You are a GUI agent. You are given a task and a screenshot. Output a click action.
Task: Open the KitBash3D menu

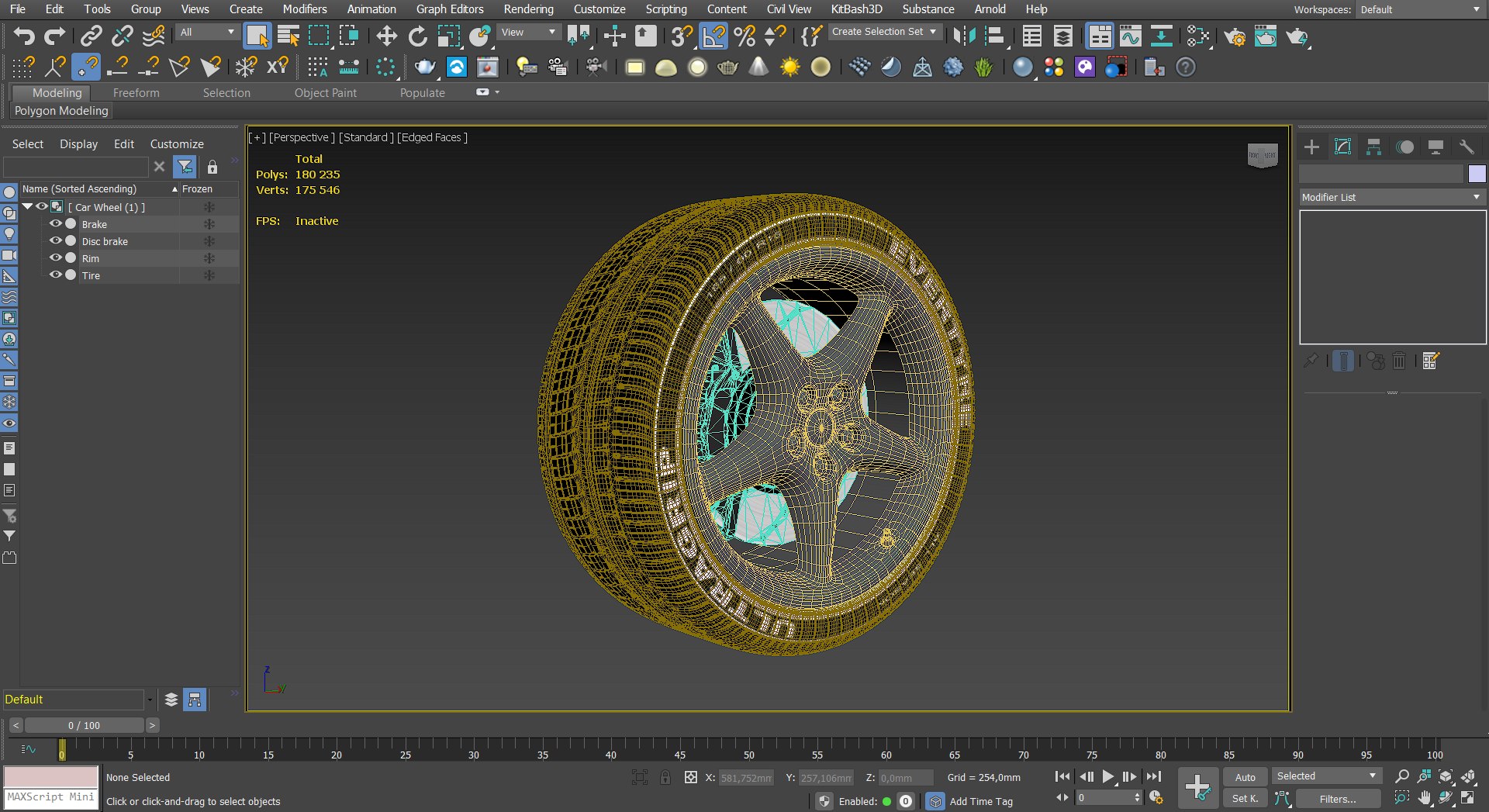[x=856, y=9]
